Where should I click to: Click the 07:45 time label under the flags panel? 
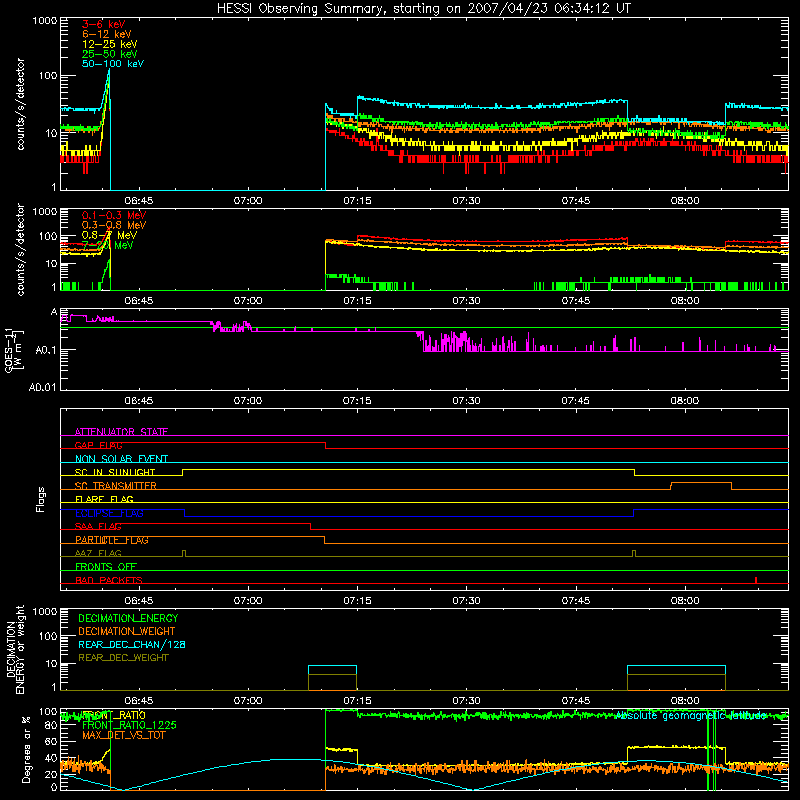pyautogui.click(x=576, y=601)
